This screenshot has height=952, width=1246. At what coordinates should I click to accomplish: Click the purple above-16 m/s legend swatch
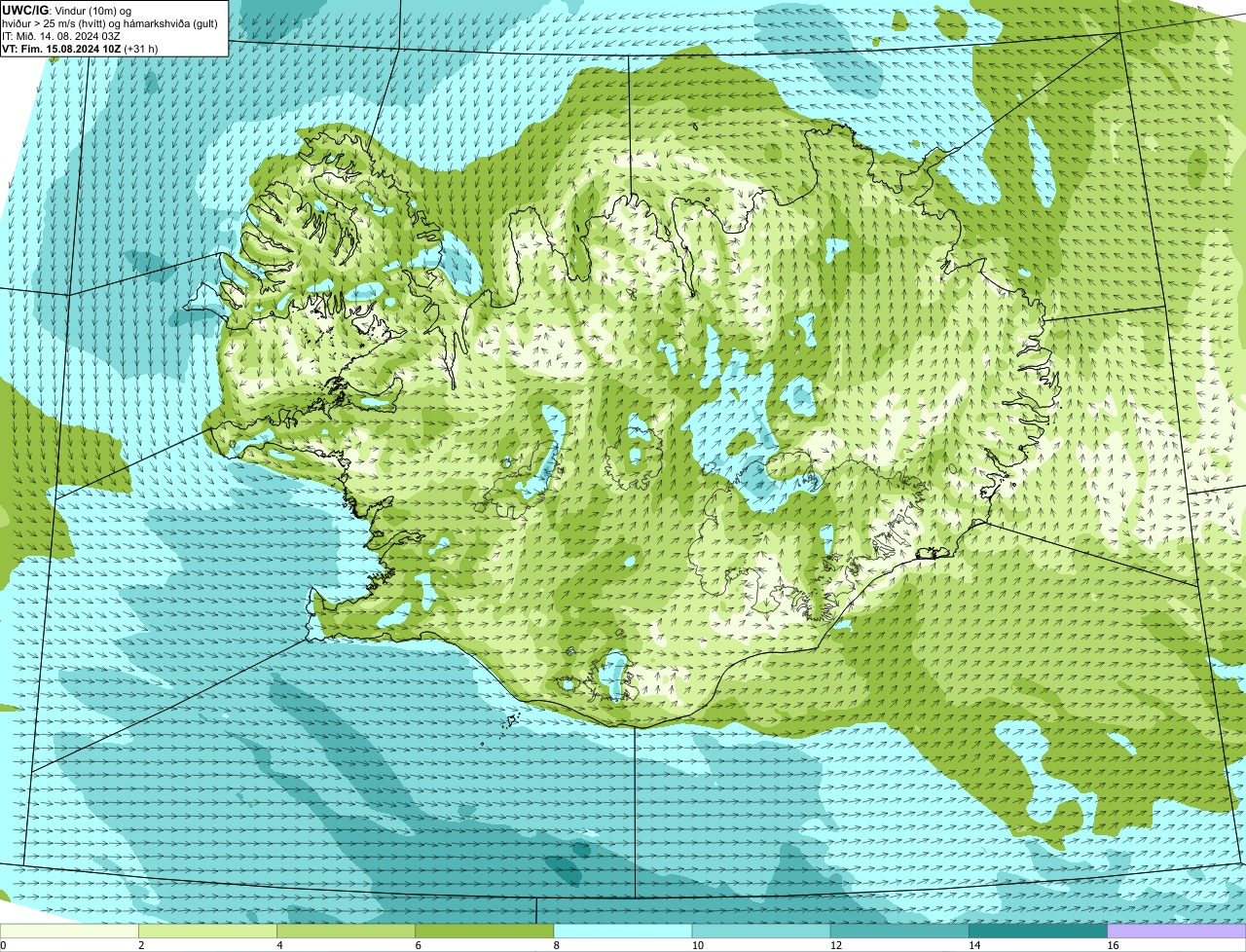pos(1177,931)
